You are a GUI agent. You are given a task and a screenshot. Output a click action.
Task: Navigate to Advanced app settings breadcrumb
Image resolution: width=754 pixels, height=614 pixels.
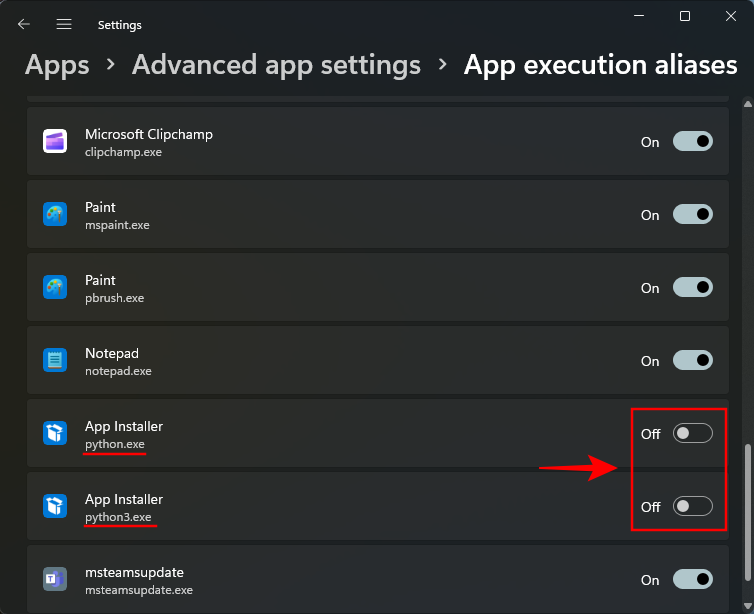(x=276, y=65)
